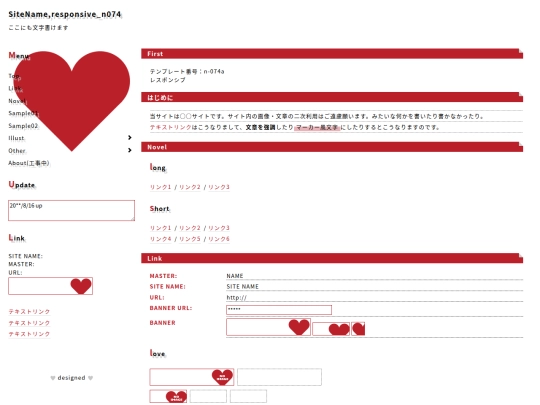
Task: Click first large Love banner with heart
Action: (192, 377)
